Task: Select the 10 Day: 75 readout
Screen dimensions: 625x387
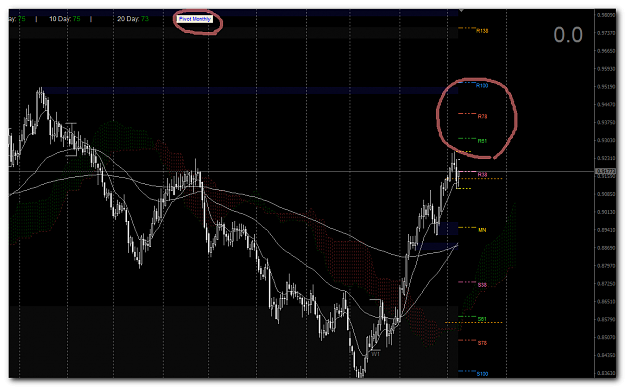Action: pyautogui.click(x=65, y=19)
